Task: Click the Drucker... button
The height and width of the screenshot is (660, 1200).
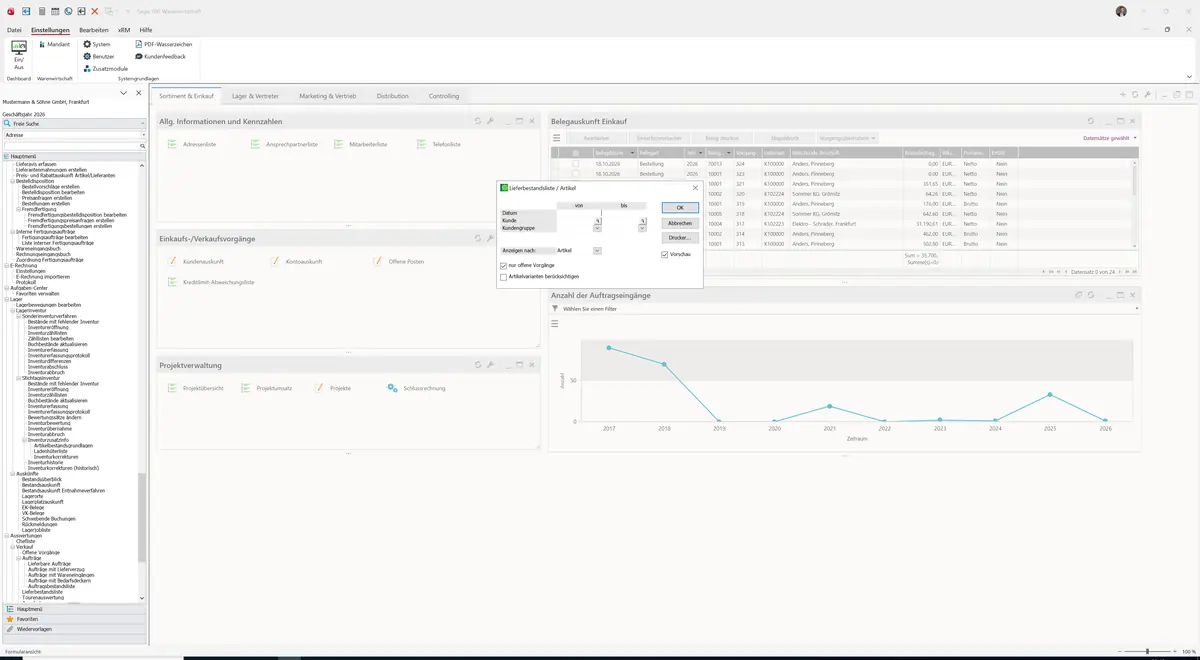Action: (680, 238)
